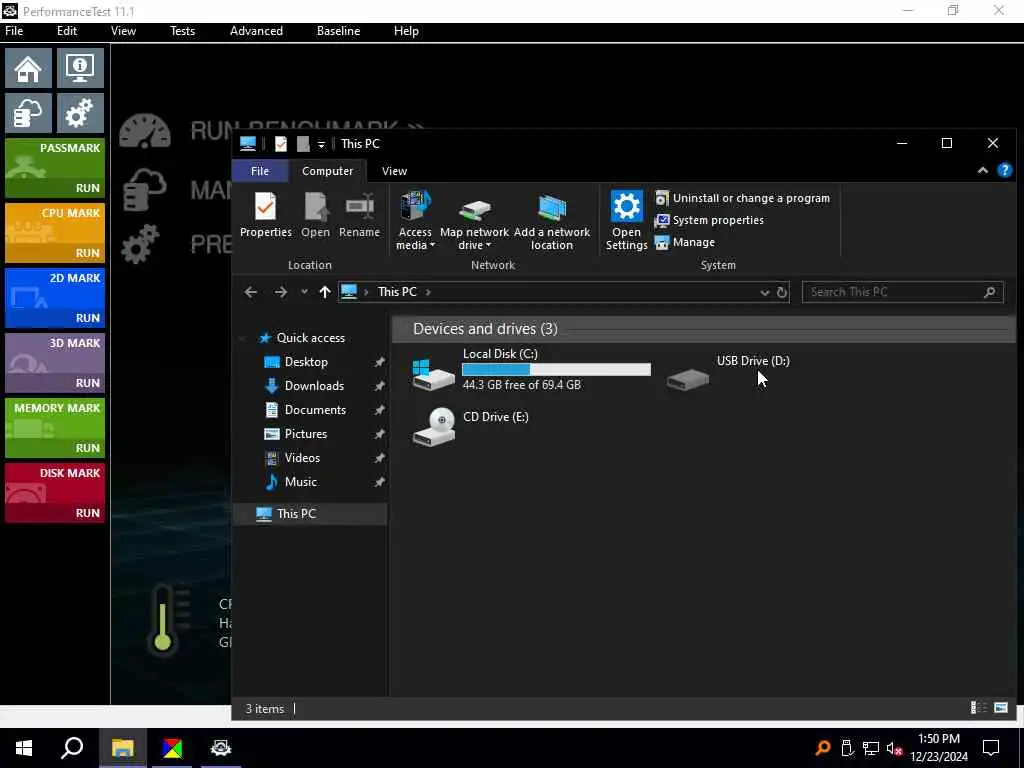
Task: Open System properties from ribbon
Action: coord(709,220)
